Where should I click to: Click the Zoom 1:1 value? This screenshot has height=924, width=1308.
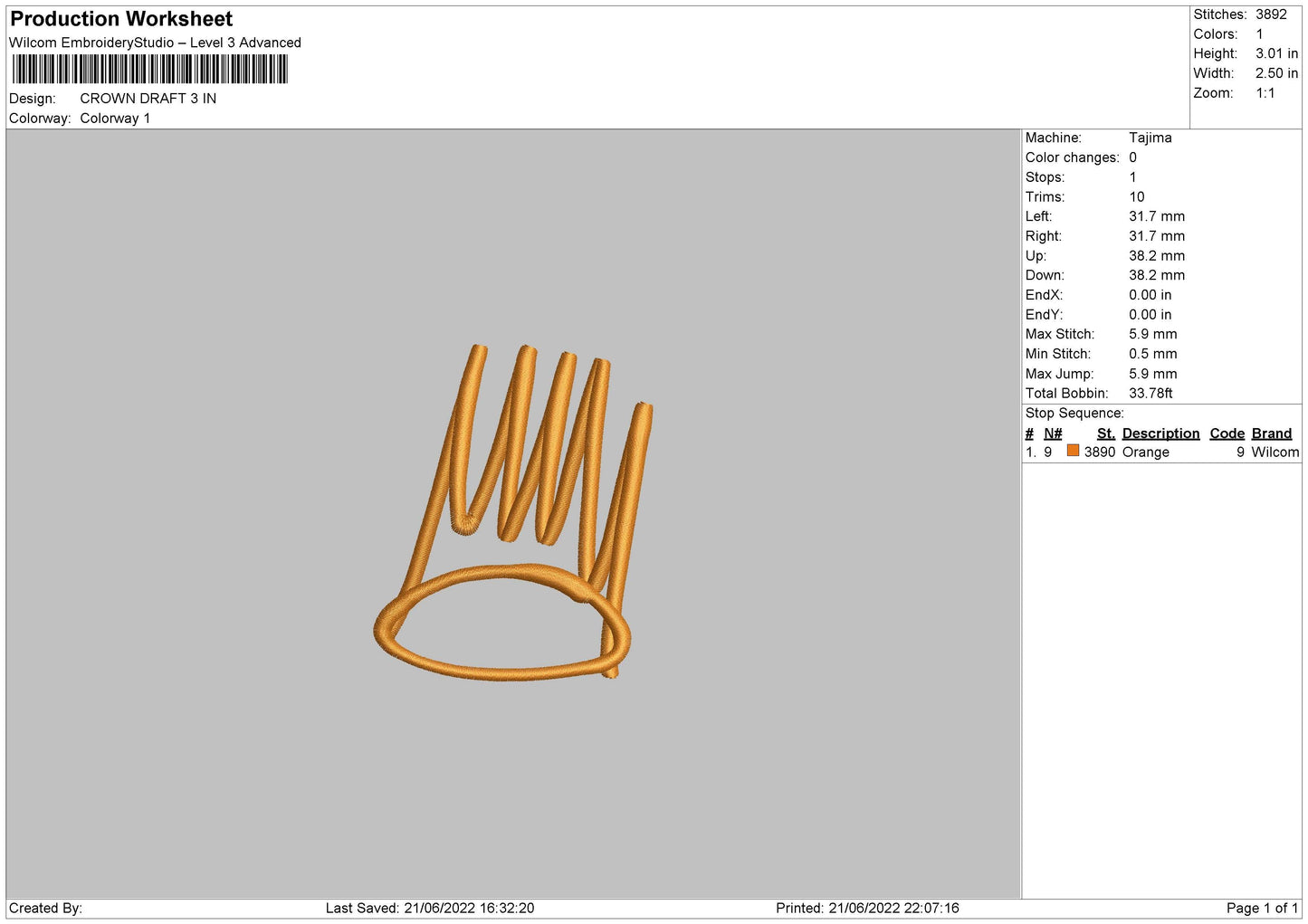(1265, 93)
